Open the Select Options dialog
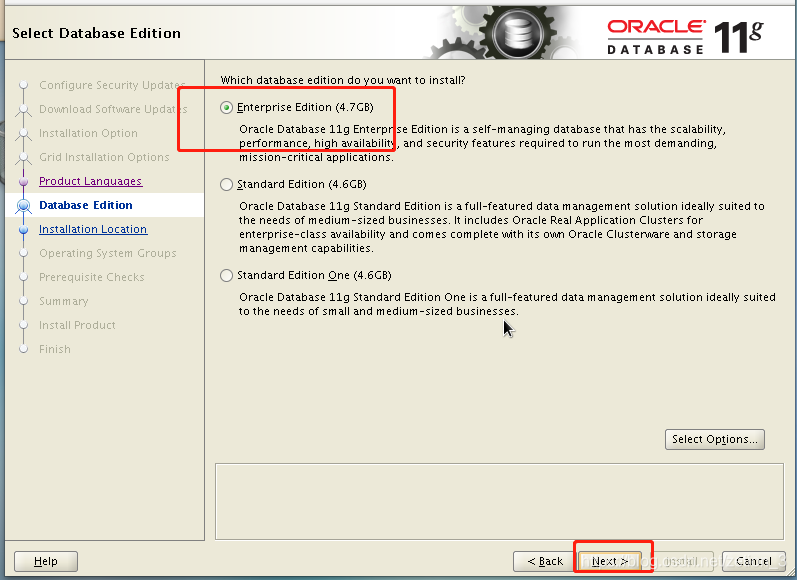 [715, 439]
